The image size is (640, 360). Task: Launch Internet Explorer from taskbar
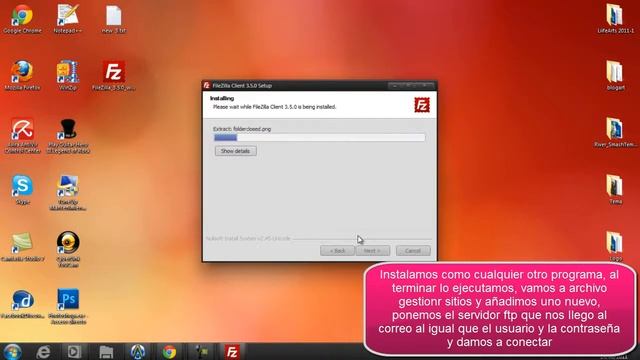43,352
